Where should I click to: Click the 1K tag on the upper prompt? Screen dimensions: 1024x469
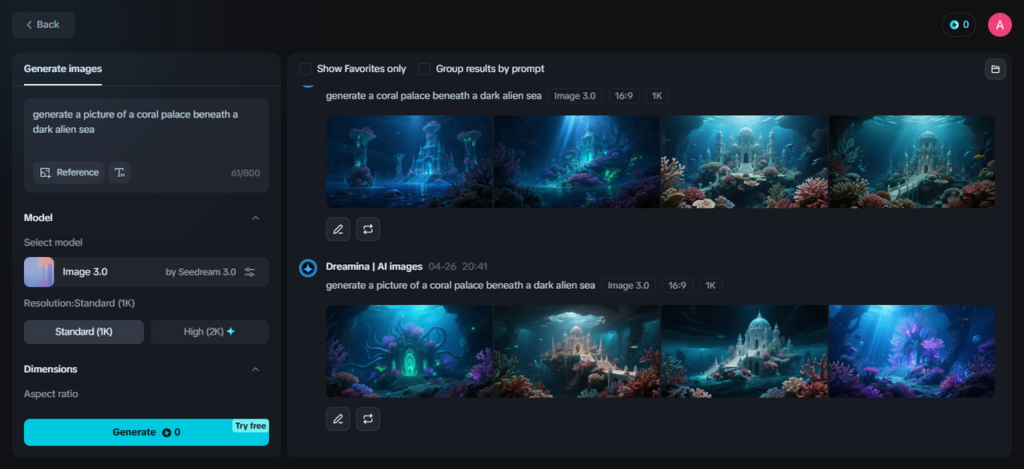tap(657, 96)
